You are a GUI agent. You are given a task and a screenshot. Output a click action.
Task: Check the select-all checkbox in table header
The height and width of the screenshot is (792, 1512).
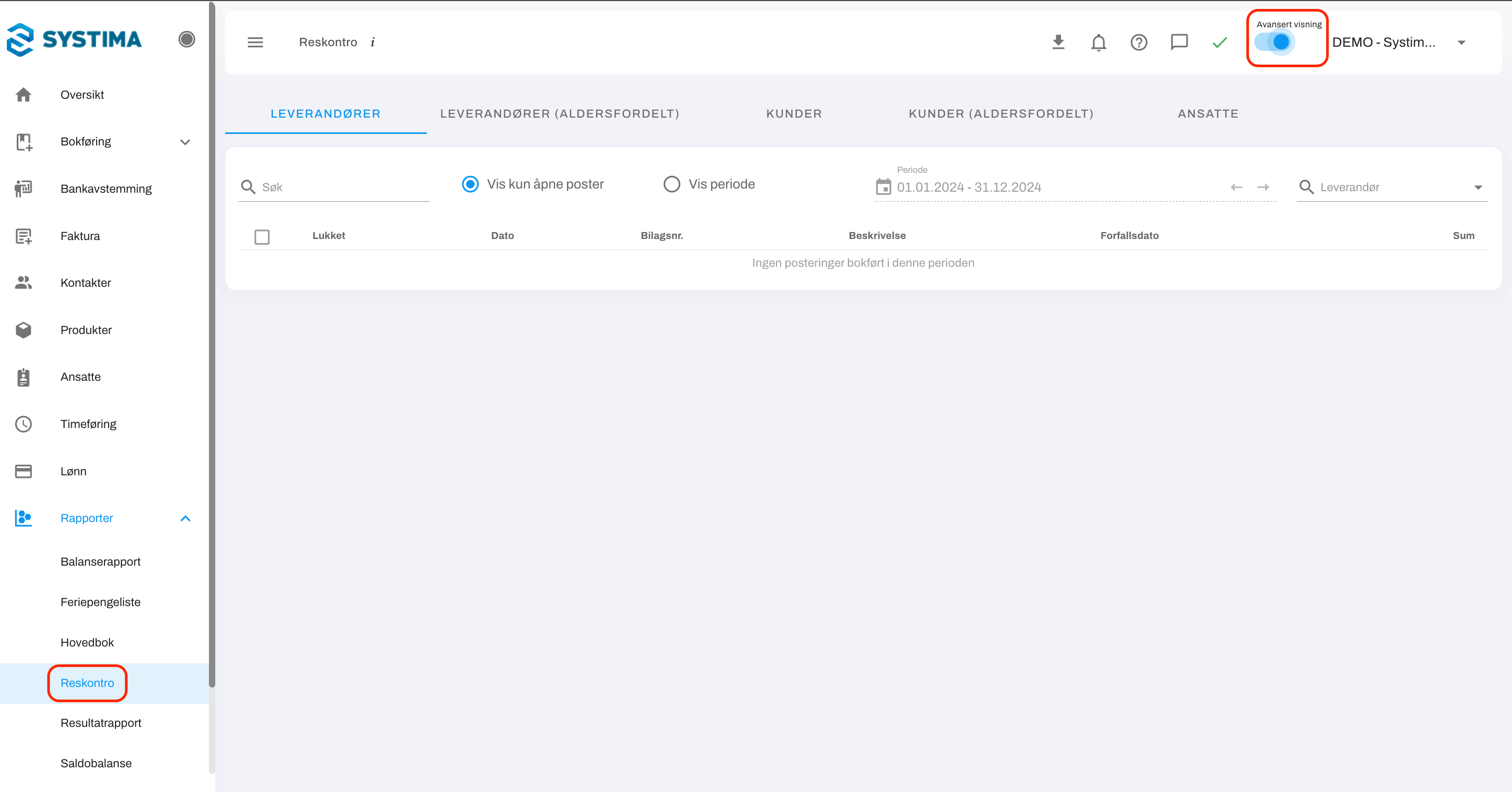click(262, 236)
